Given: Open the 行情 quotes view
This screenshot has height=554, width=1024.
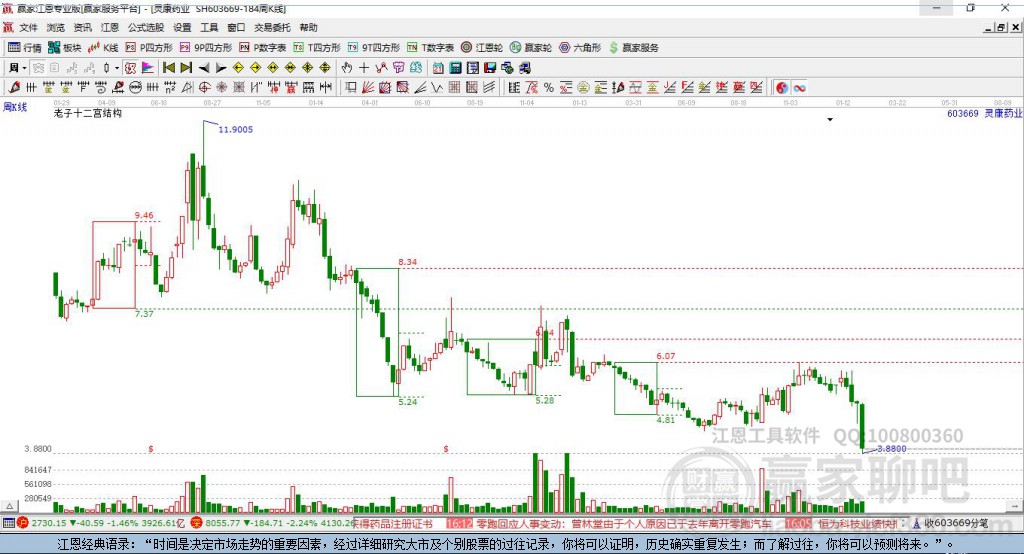Looking at the screenshot, I should point(24,48).
